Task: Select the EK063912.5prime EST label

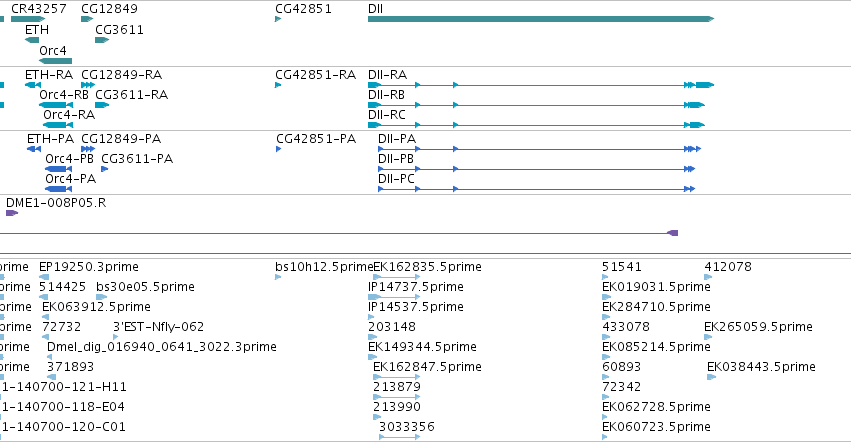Action: pos(97,307)
